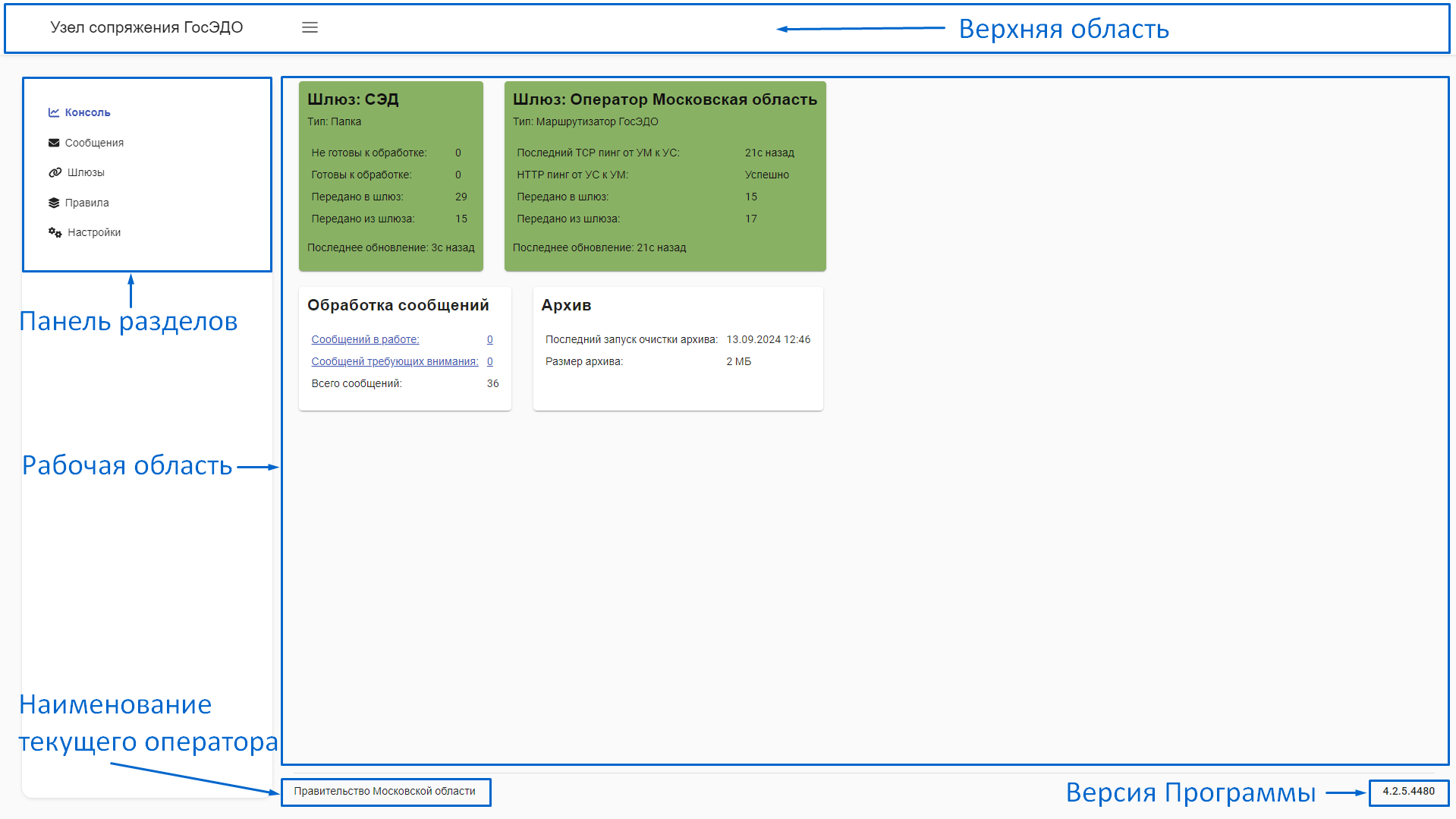Viewport: 1456px width, 819px height.
Task: Click the Тип: Папка label
Action: click(x=334, y=121)
